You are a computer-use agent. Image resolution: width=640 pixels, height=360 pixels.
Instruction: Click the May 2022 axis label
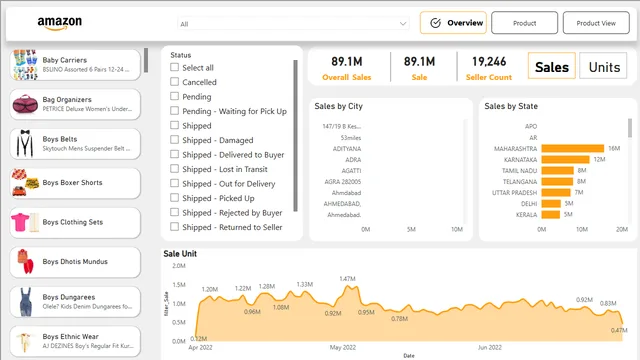[343, 347]
